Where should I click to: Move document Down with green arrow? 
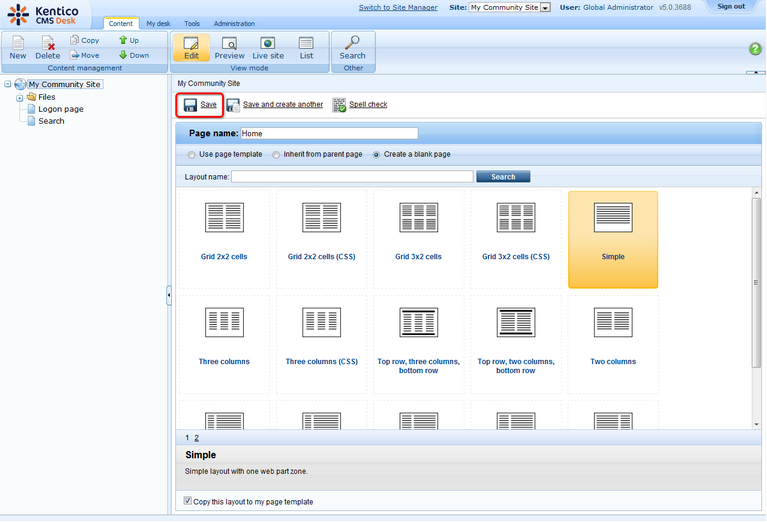coord(134,55)
